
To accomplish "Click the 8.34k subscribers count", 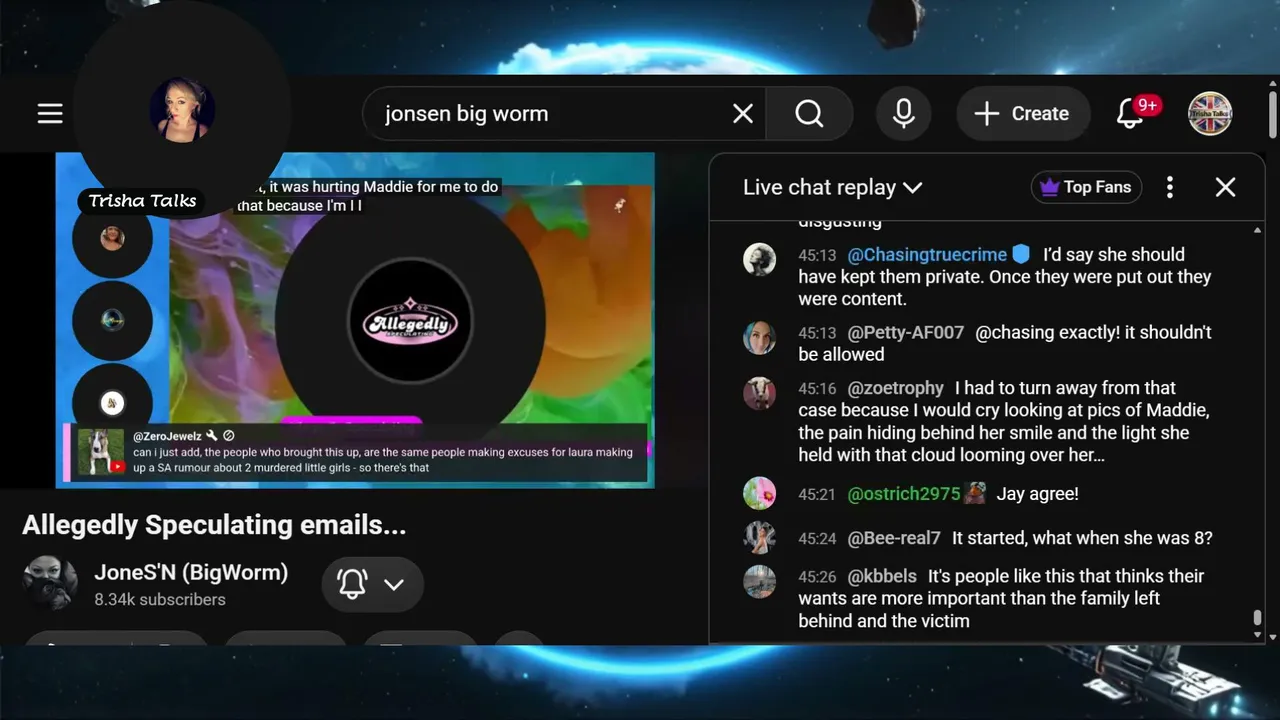I will pos(160,600).
